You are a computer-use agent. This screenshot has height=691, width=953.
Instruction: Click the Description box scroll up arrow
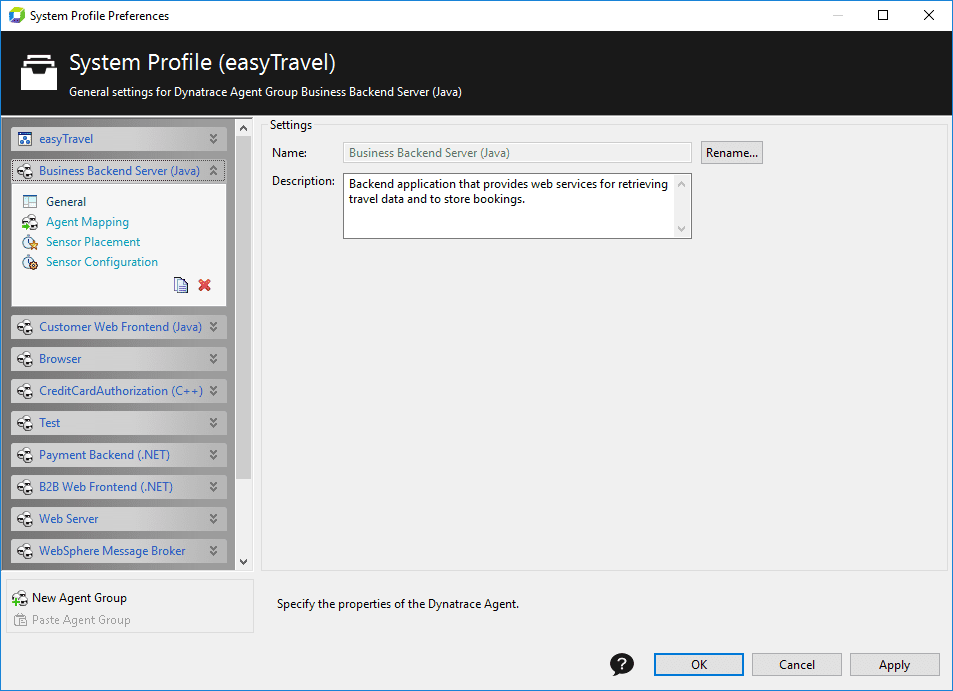682,184
